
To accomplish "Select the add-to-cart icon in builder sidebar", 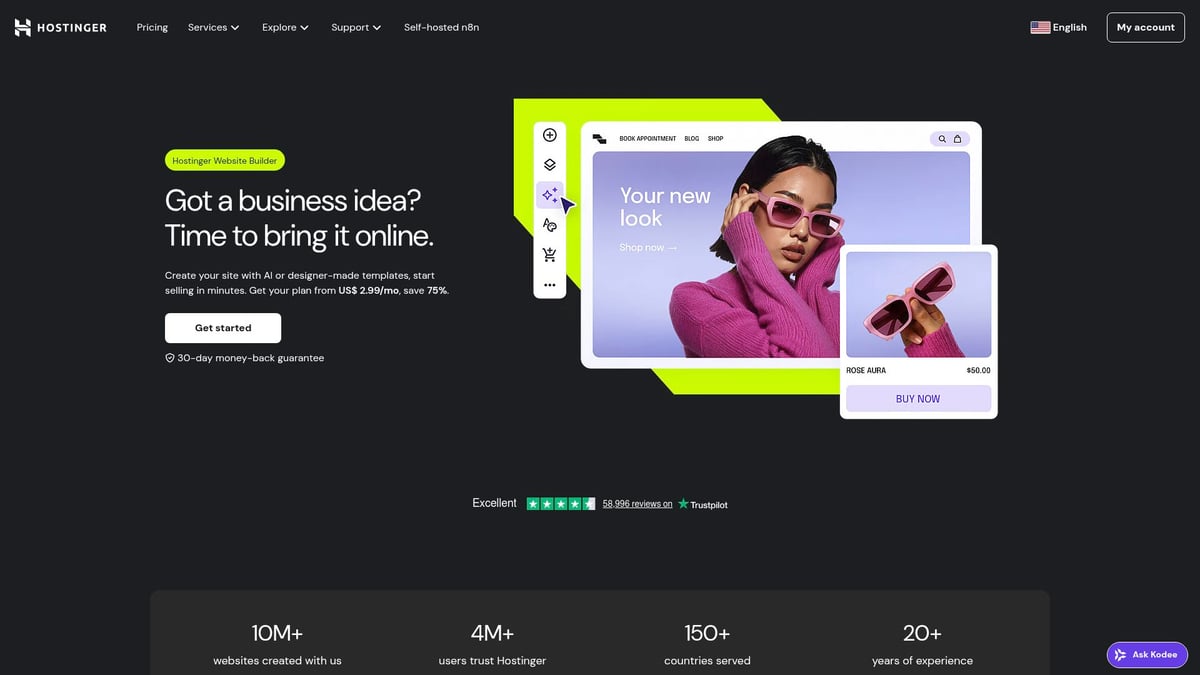I will (x=549, y=254).
